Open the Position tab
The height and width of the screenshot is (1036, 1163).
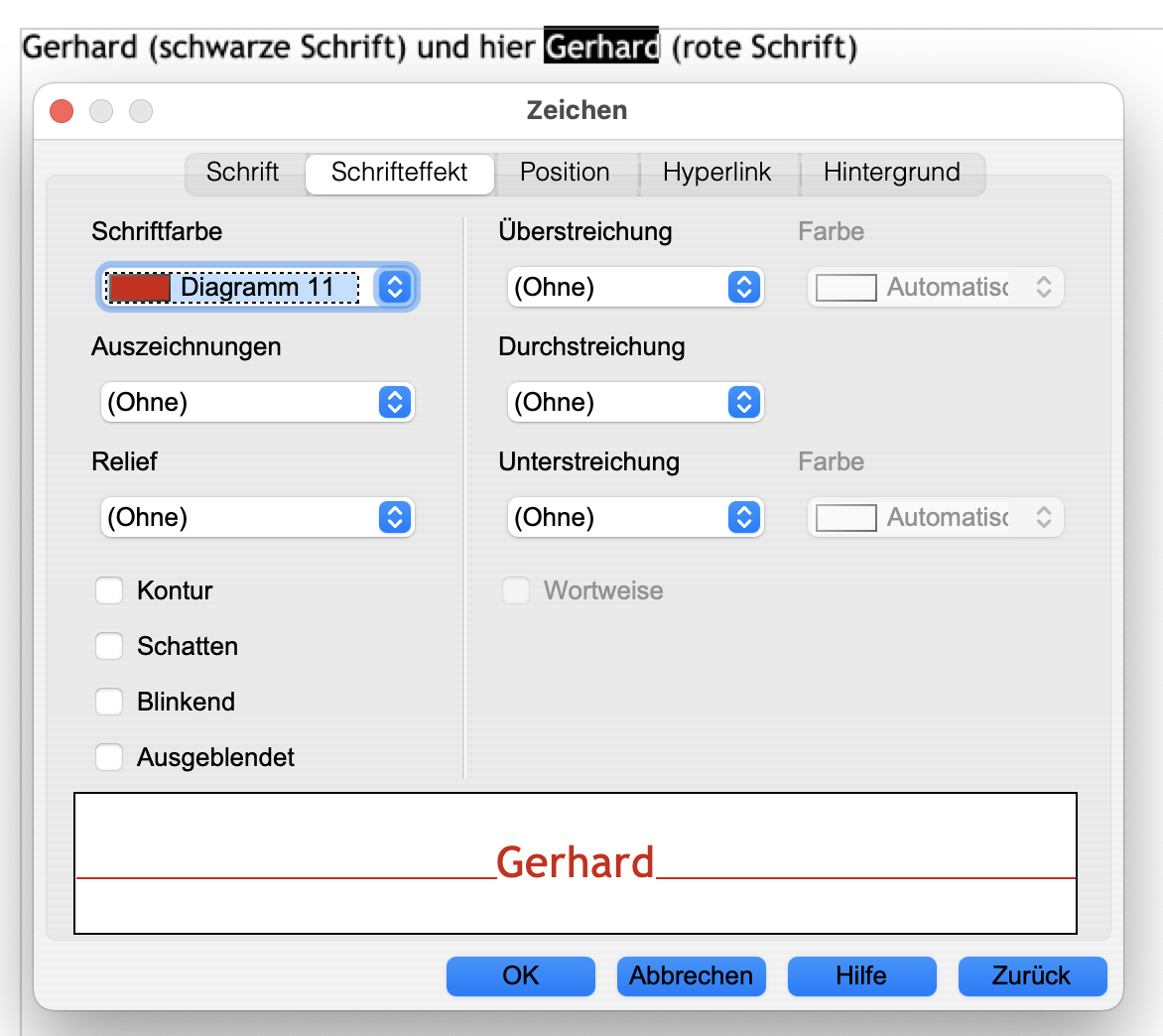coord(565,173)
